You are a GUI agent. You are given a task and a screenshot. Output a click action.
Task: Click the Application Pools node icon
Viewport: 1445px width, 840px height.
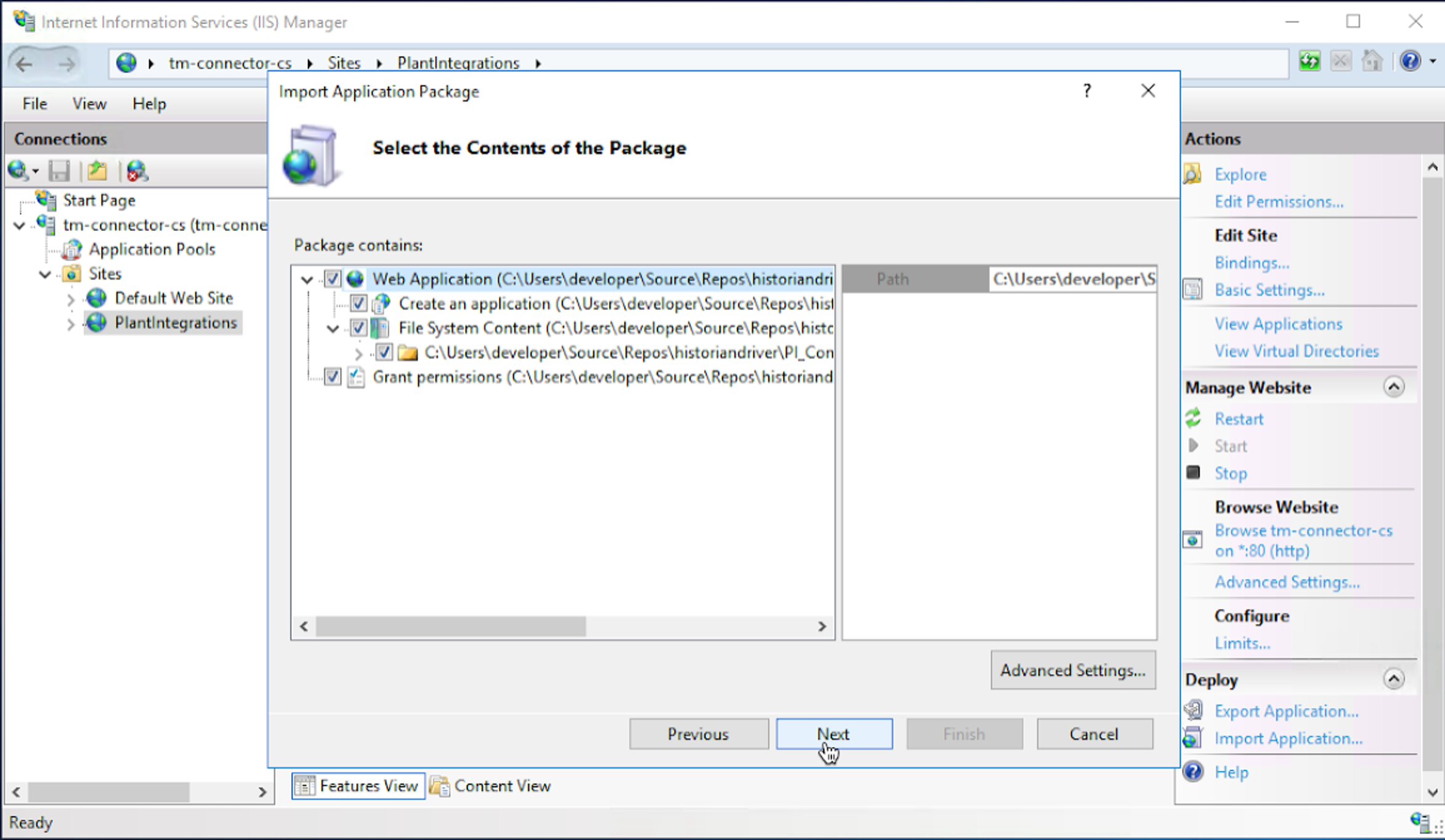click(73, 249)
